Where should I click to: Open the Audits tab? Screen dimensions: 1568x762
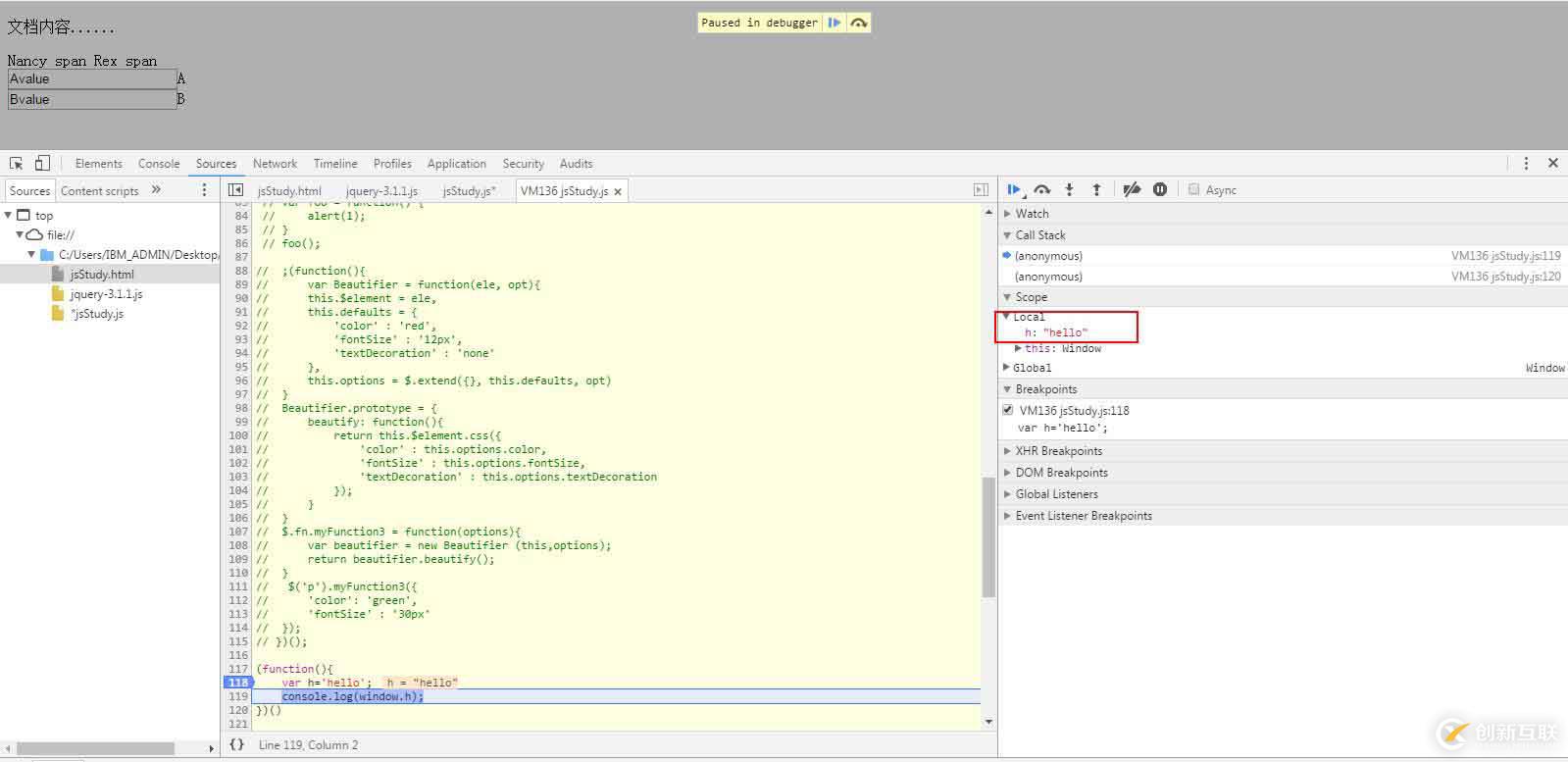577,164
